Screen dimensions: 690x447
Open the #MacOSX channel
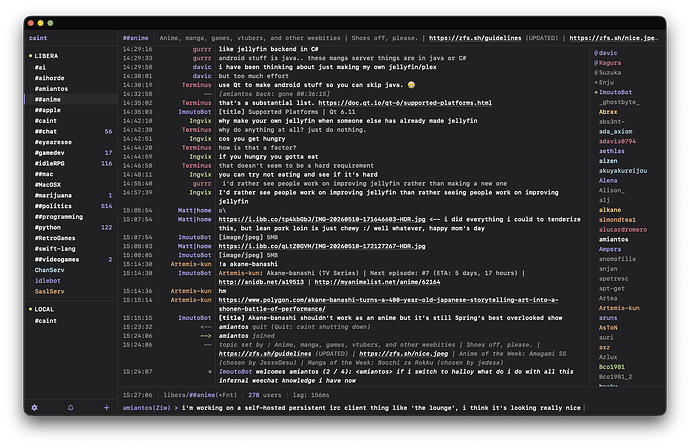coord(48,185)
